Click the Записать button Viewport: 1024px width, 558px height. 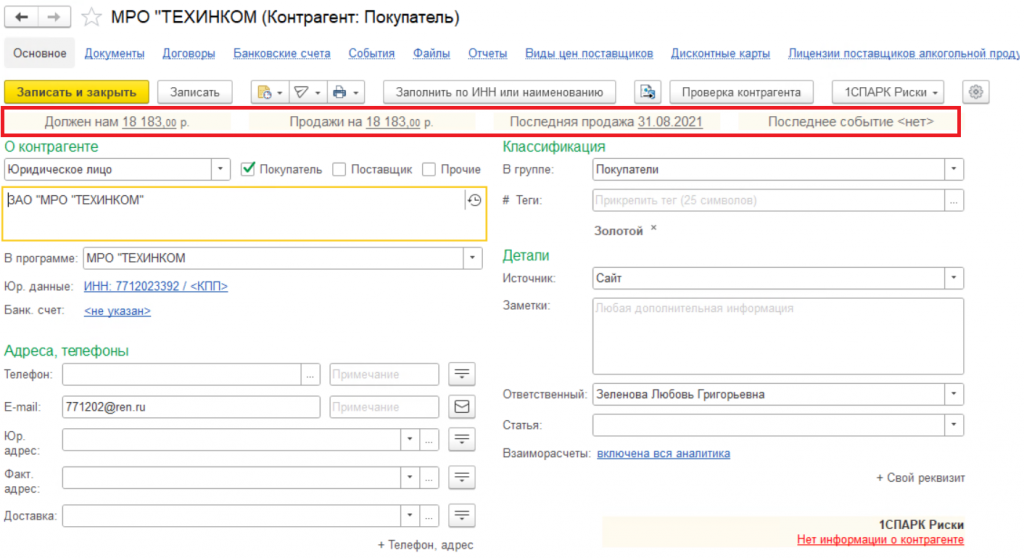coord(195,92)
